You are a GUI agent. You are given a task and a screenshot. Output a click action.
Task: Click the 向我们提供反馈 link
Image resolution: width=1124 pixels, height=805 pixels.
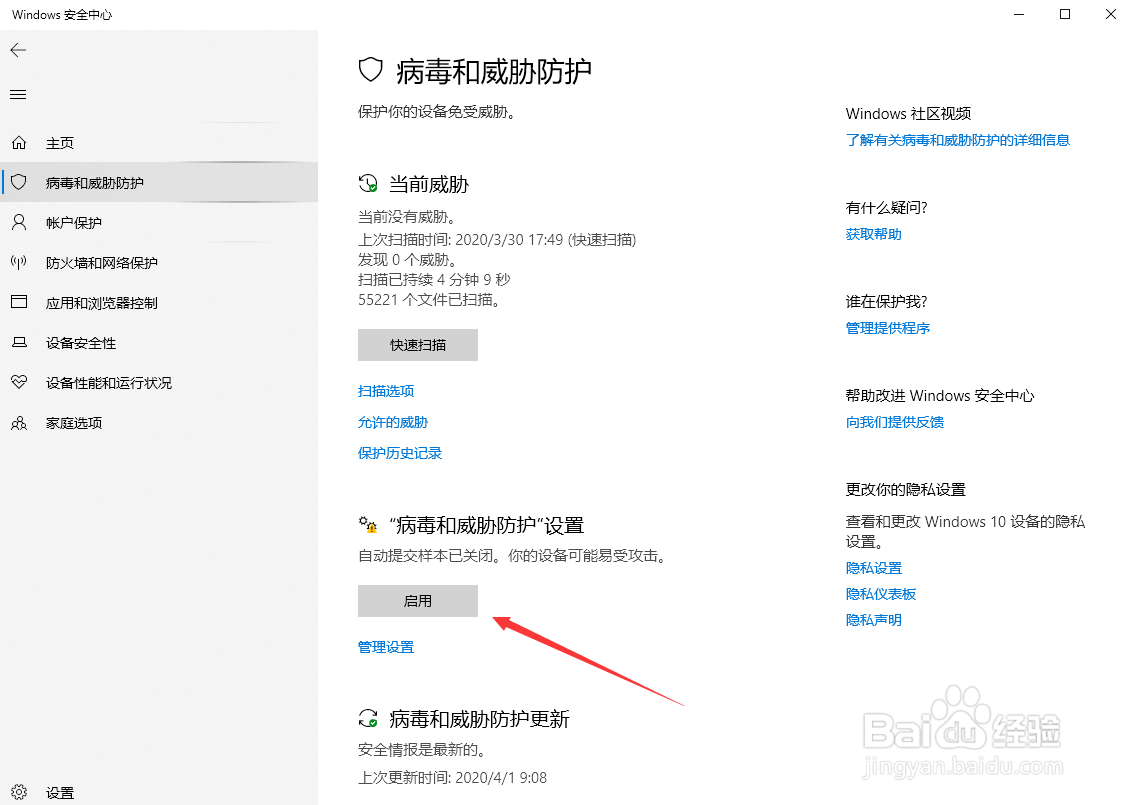895,421
